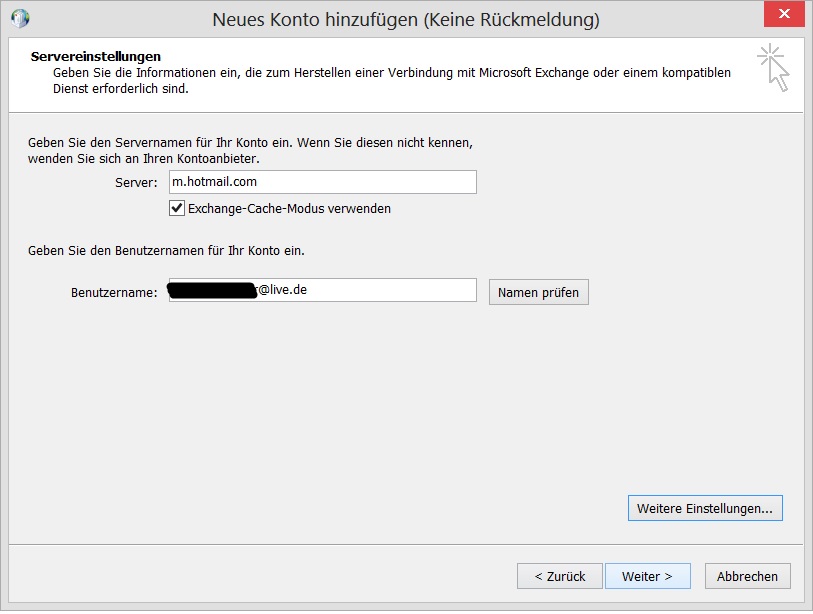This screenshot has height=614, width=813.
Task: Click the 'Geben Sie den Benutzernamen' instruction text
Action: pos(166,250)
